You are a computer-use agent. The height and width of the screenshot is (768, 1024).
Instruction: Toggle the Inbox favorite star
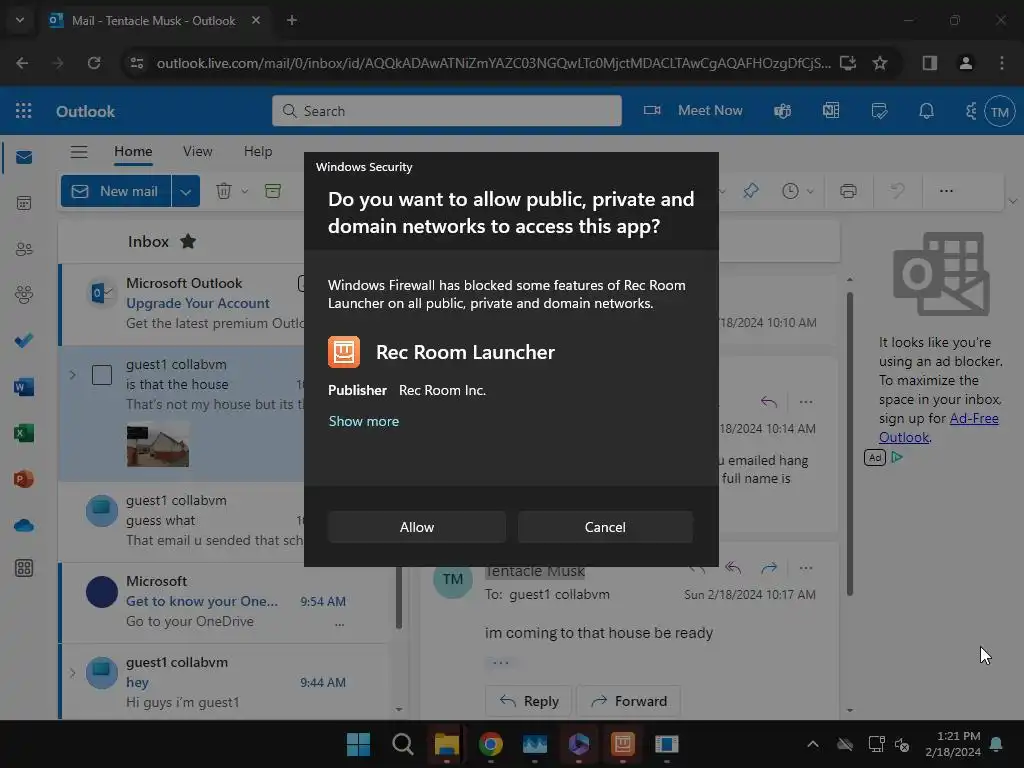[188, 242]
